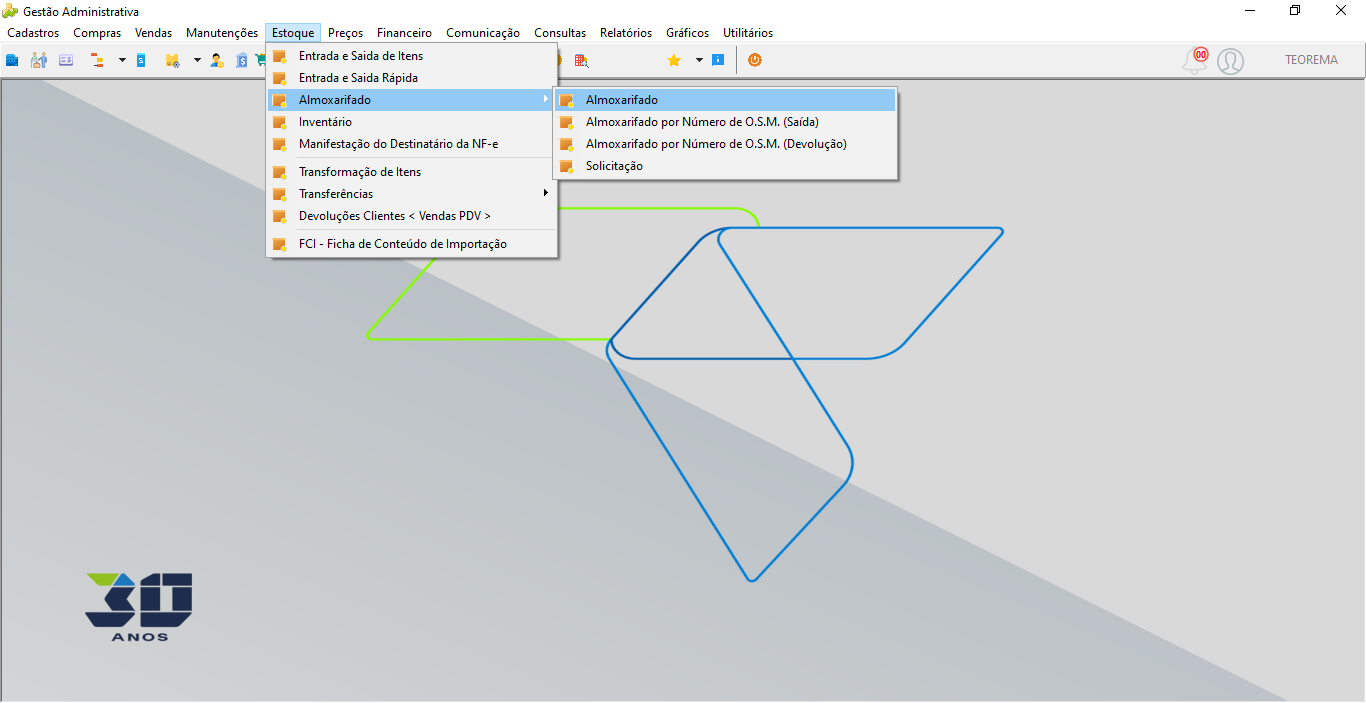Click icon beside Inventário entry
Viewport: 1366px width, 703px height.
[280, 122]
